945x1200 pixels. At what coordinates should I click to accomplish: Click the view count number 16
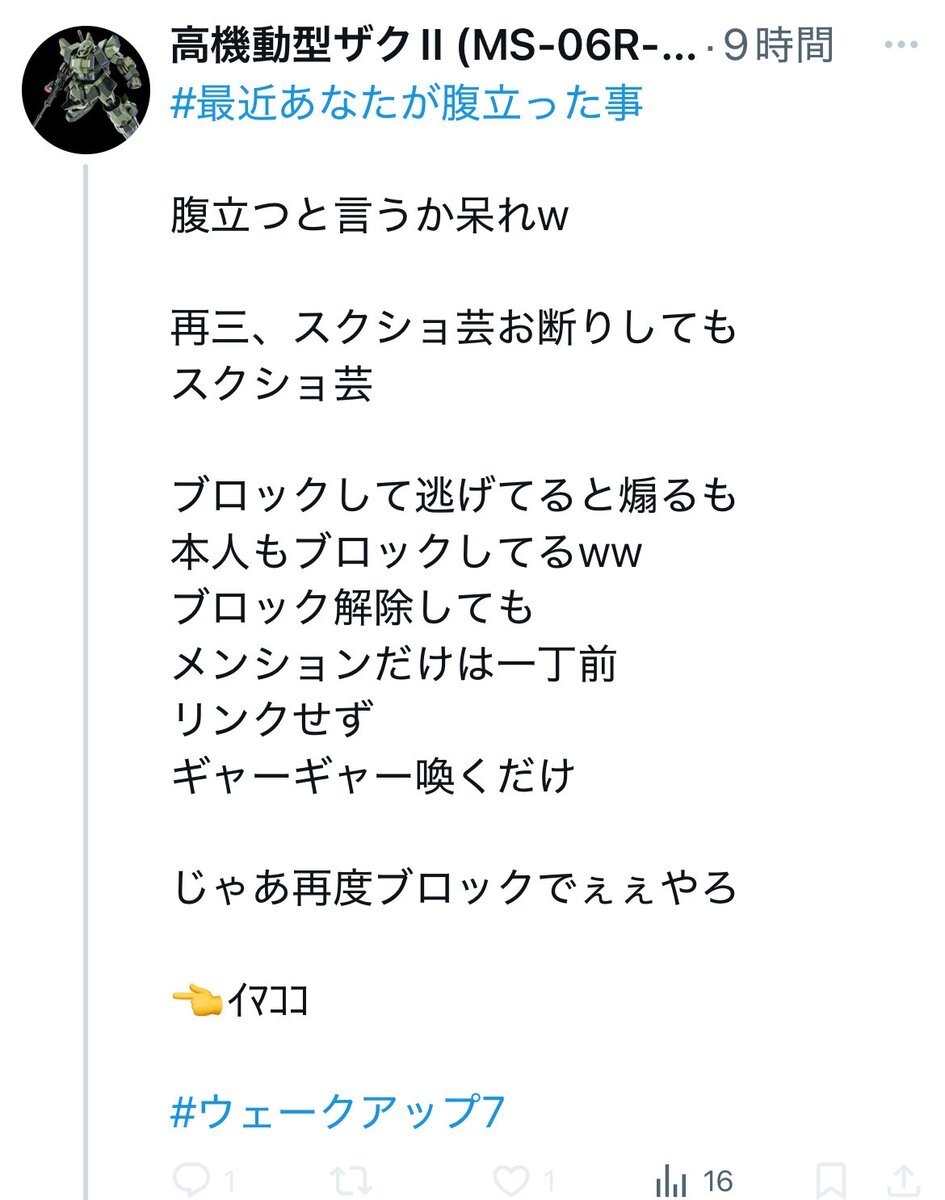point(717,1180)
